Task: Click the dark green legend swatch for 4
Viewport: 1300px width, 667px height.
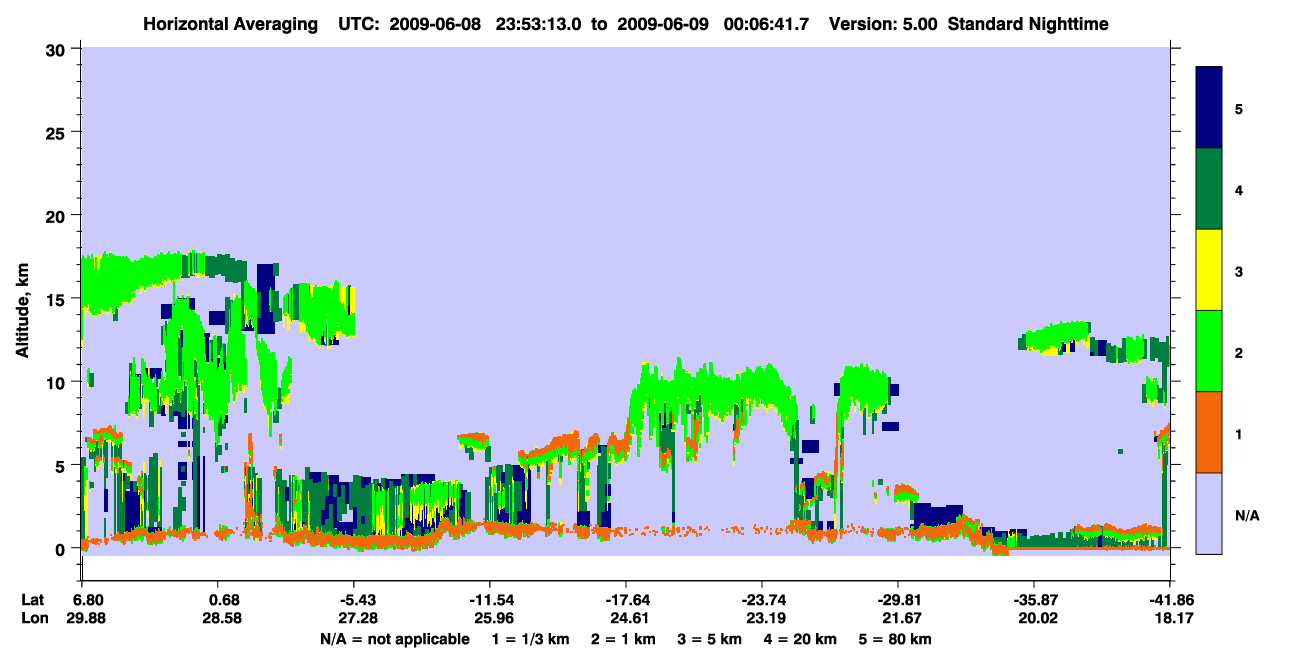Action: (x=1209, y=189)
